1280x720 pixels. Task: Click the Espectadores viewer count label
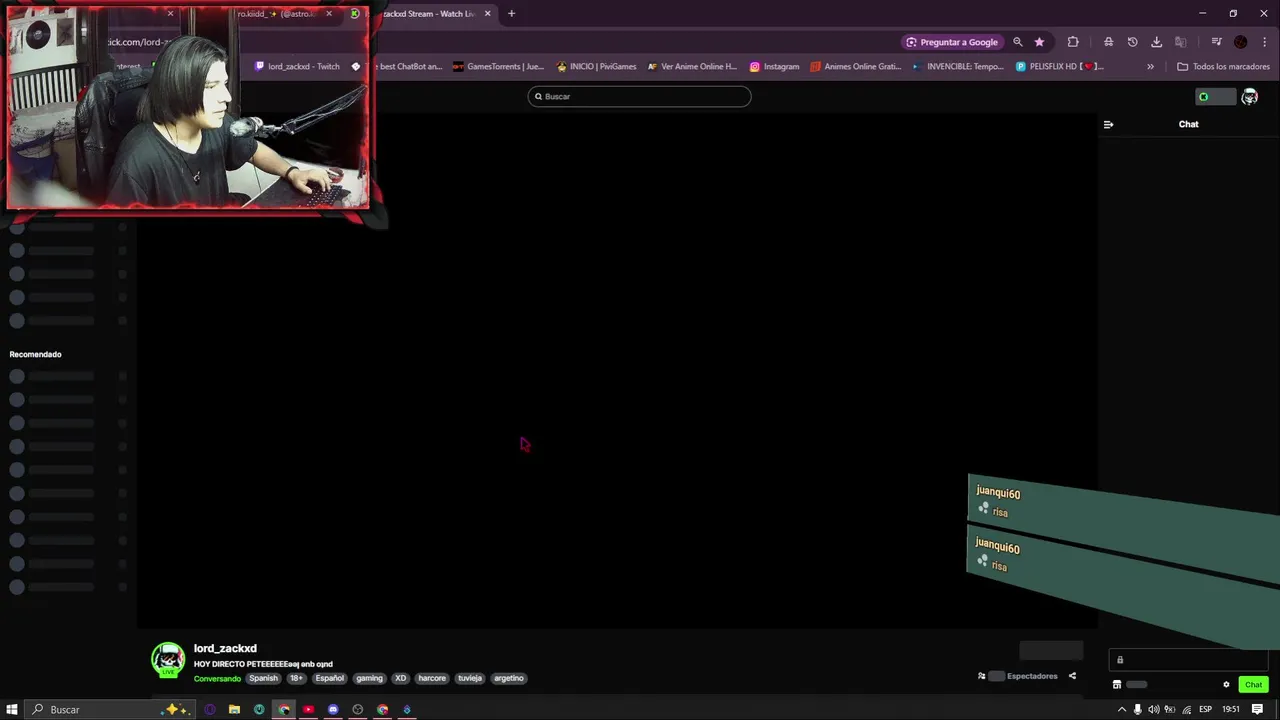[x=1032, y=676]
